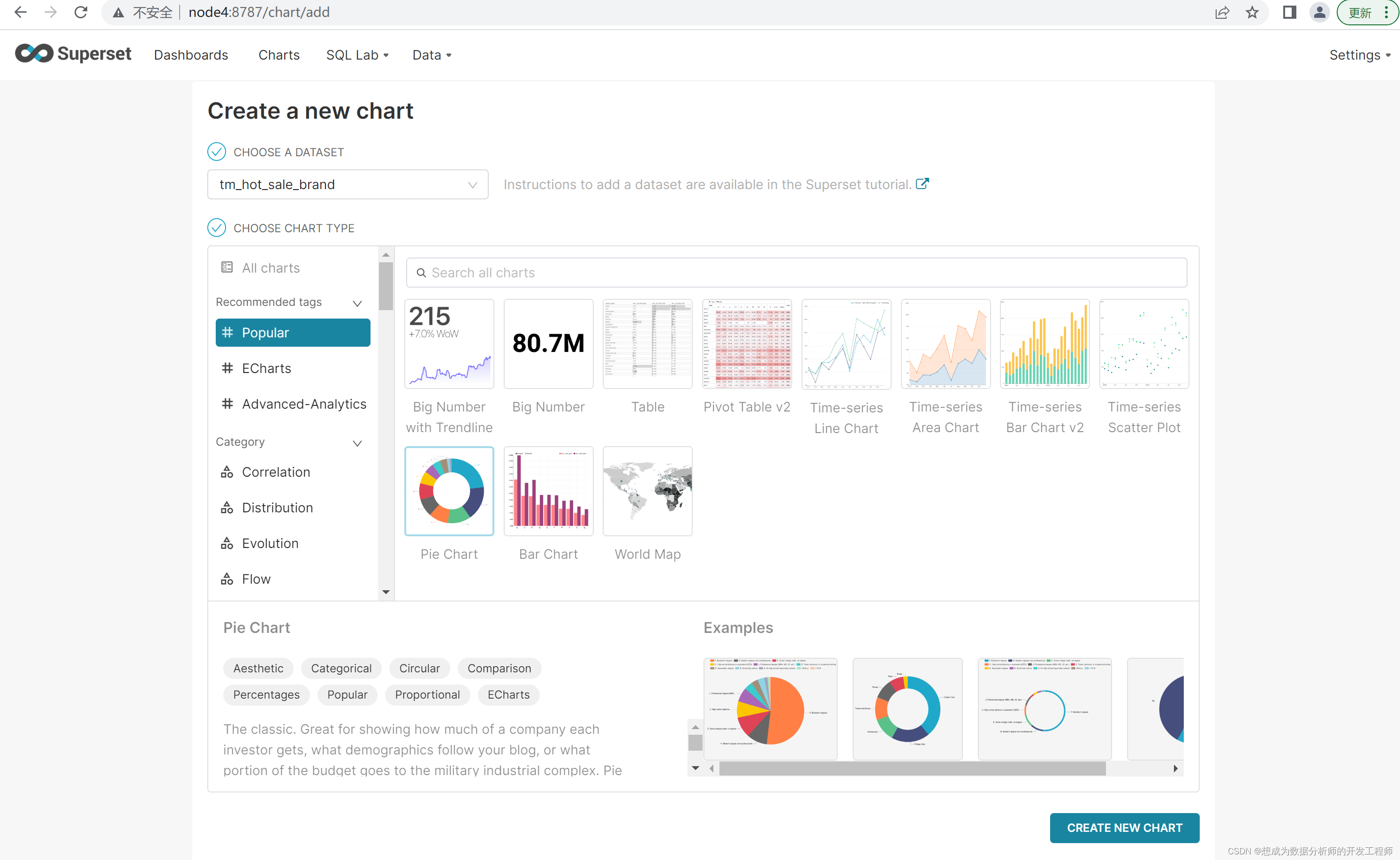The width and height of the screenshot is (1400, 860).
Task: Click the examples horizontal scrollbar thumb
Action: 912,769
